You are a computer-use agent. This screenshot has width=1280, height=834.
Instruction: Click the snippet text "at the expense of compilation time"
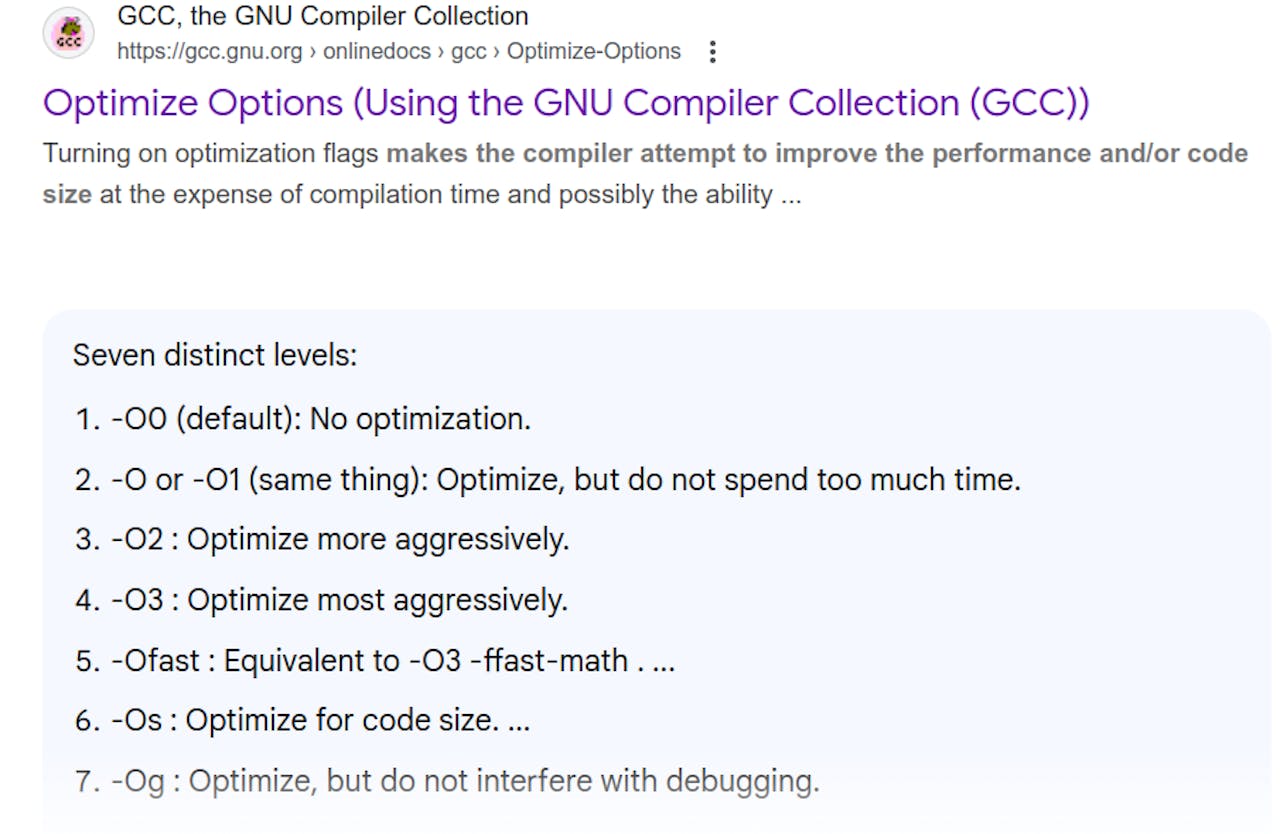point(300,194)
